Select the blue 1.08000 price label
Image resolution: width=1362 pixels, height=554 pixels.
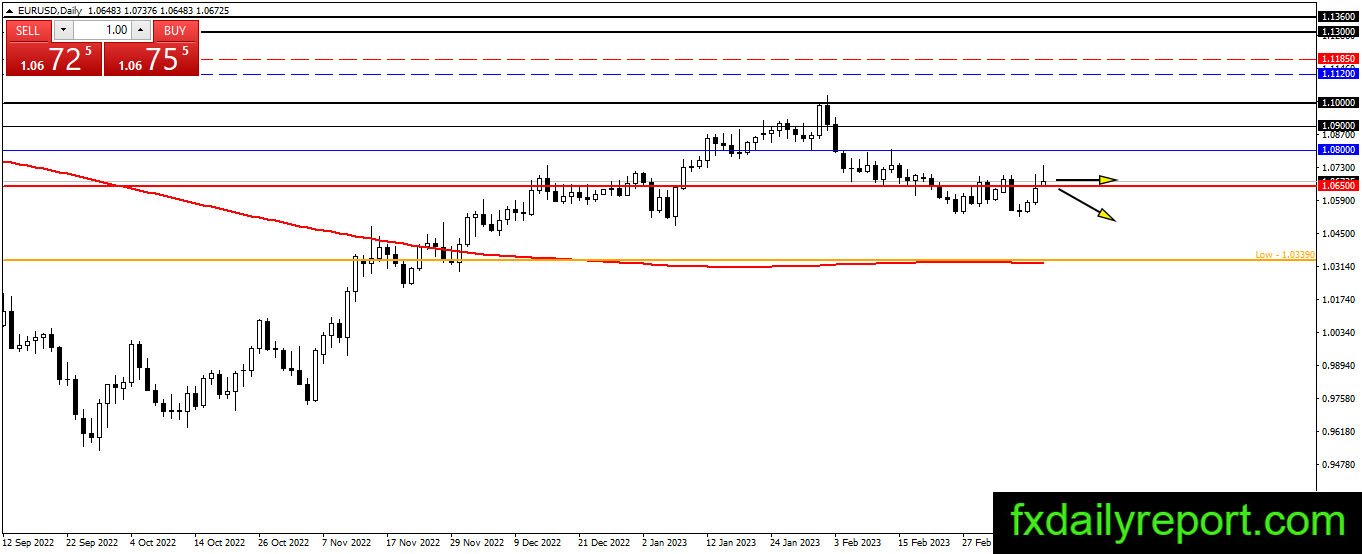tap(1338, 149)
